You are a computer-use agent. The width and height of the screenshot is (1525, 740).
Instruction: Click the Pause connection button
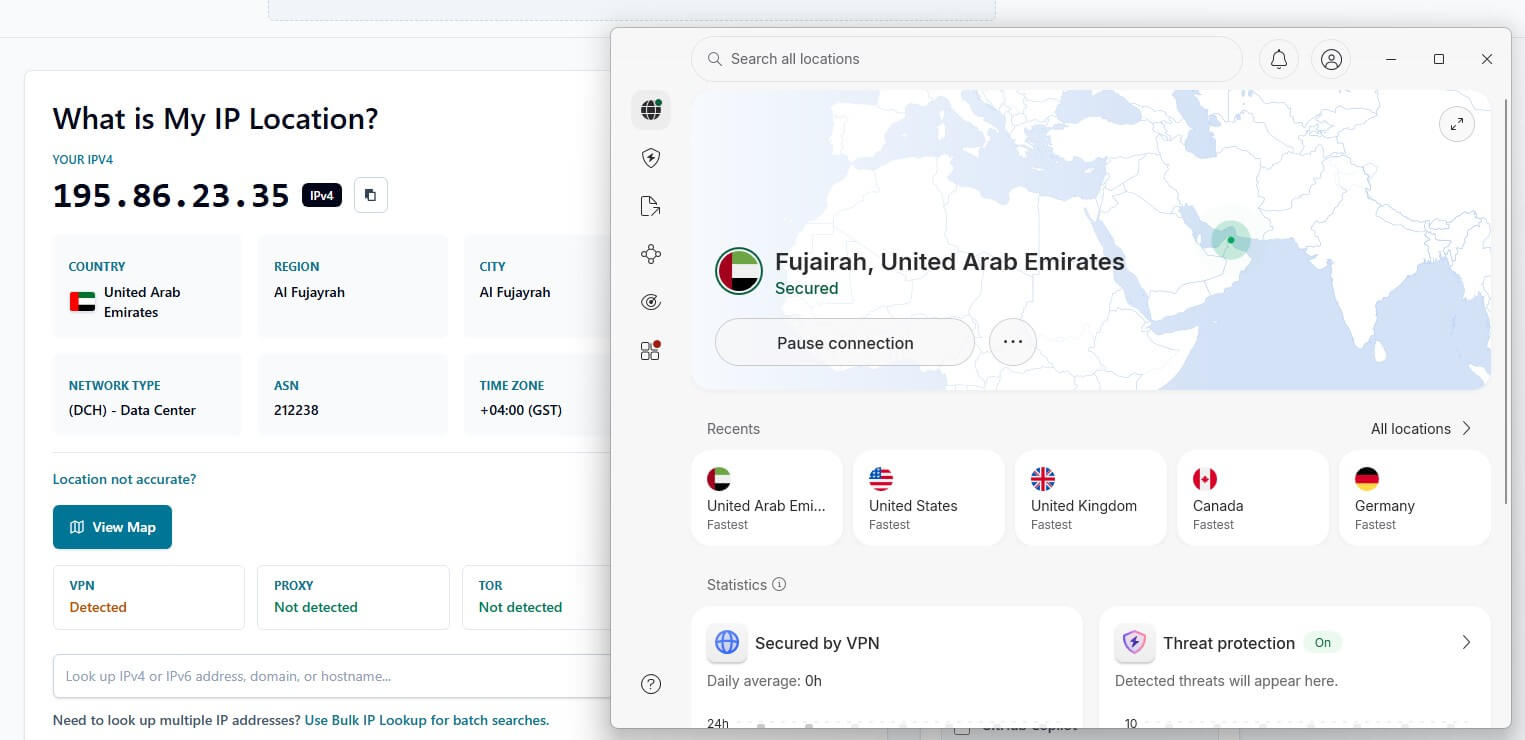pyautogui.click(x=845, y=343)
